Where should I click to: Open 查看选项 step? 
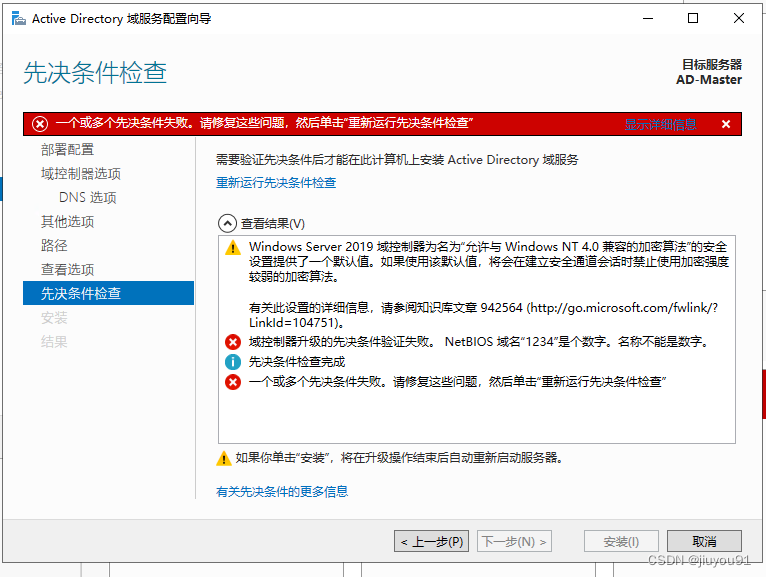[67, 269]
